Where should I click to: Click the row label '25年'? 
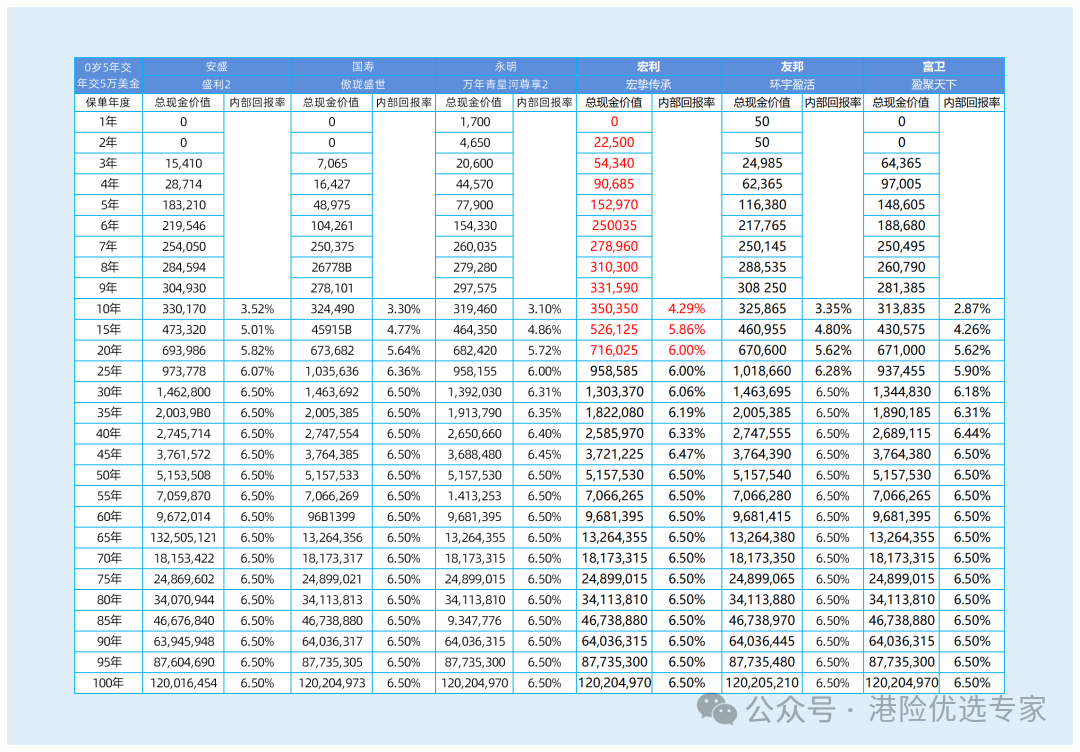pyautogui.click(x=108, y=371)
